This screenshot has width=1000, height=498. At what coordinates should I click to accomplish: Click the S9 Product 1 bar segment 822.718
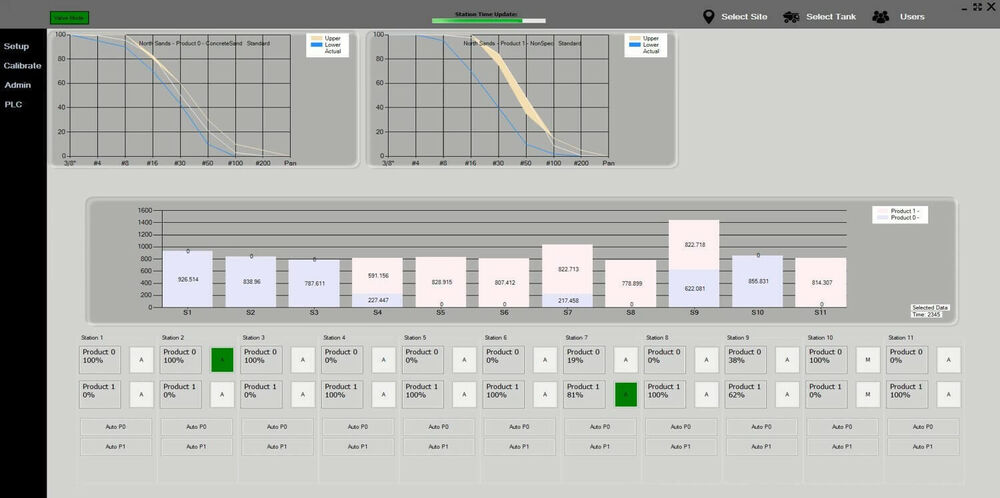[695, 245]
